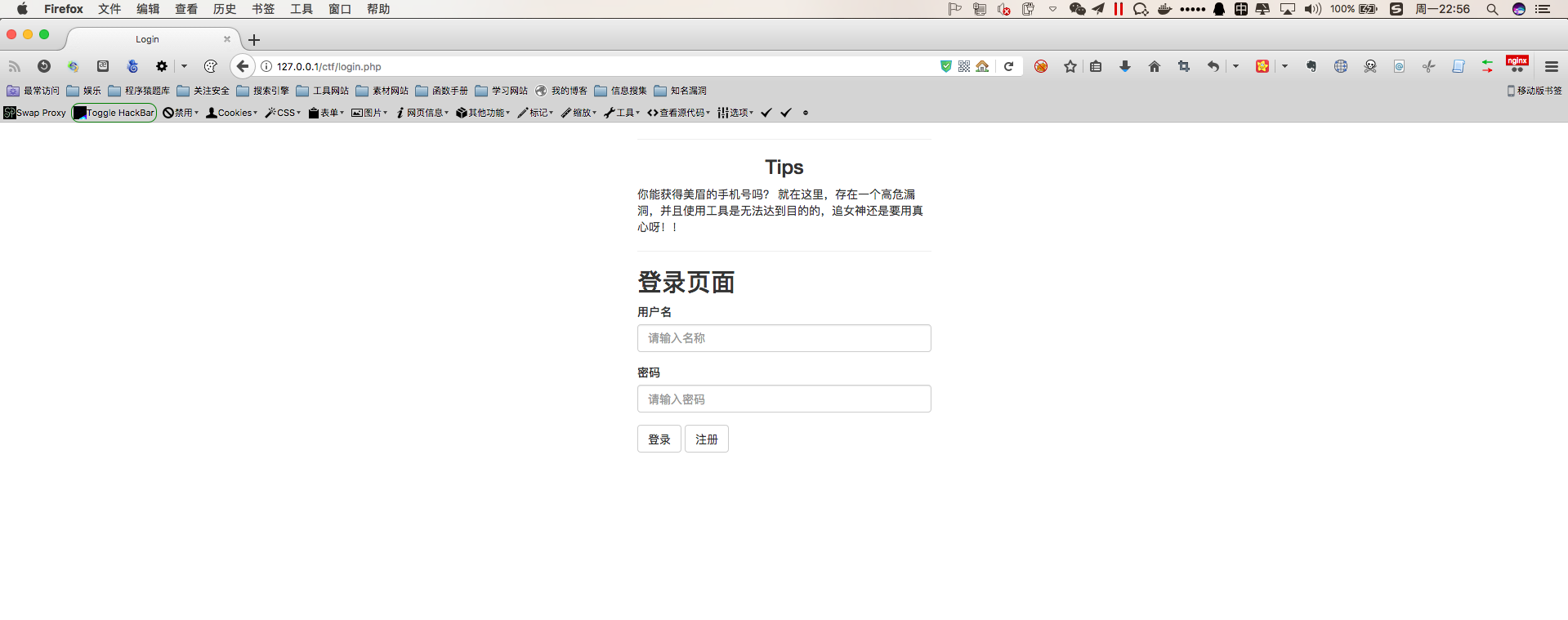Open the 书签 menu
The image size is (1568, 620).
pos(263,9)
